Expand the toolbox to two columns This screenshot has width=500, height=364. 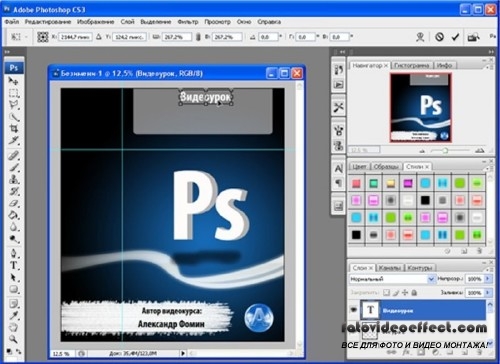point(7,52)
